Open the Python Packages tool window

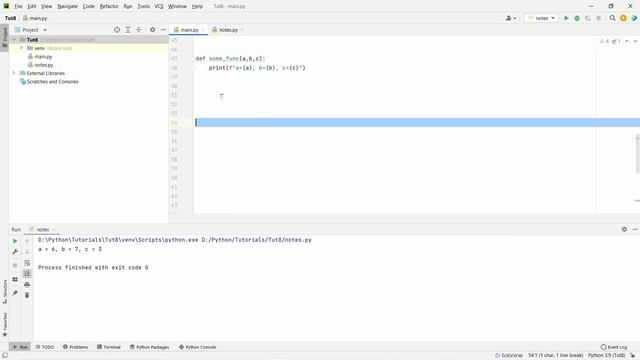click(x=149, y=347)
